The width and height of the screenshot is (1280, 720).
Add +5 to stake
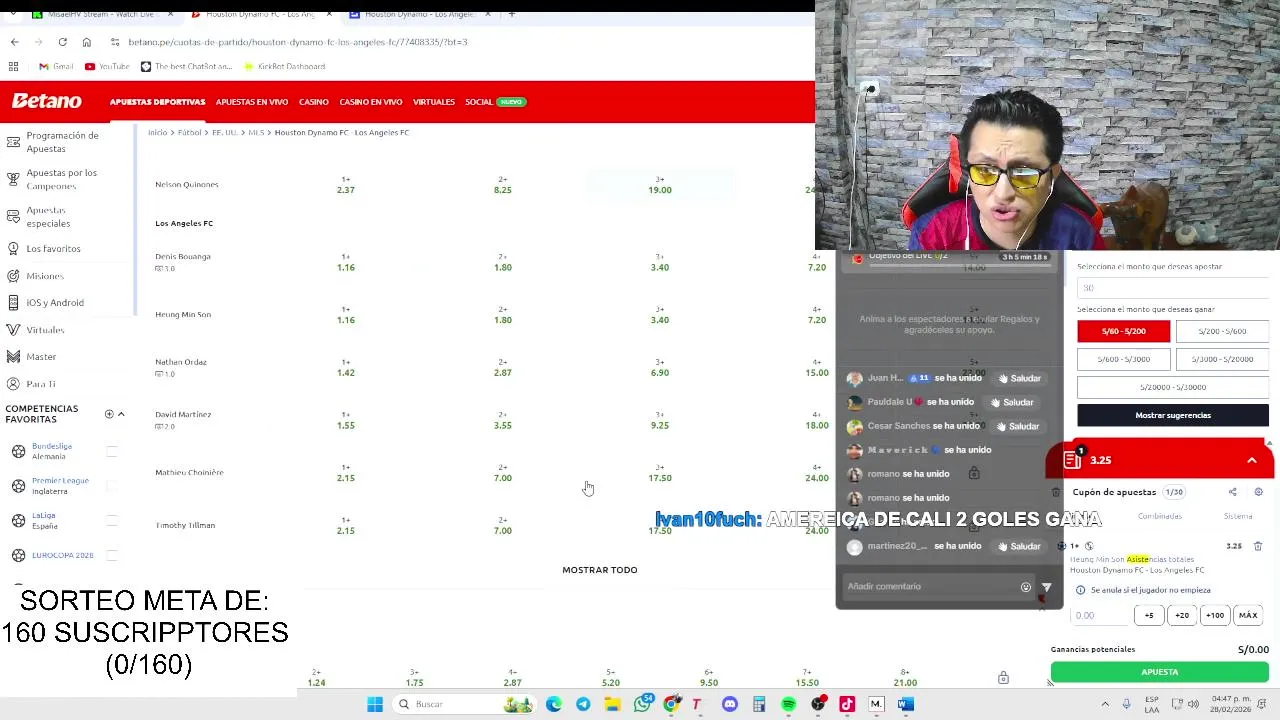1149,615
